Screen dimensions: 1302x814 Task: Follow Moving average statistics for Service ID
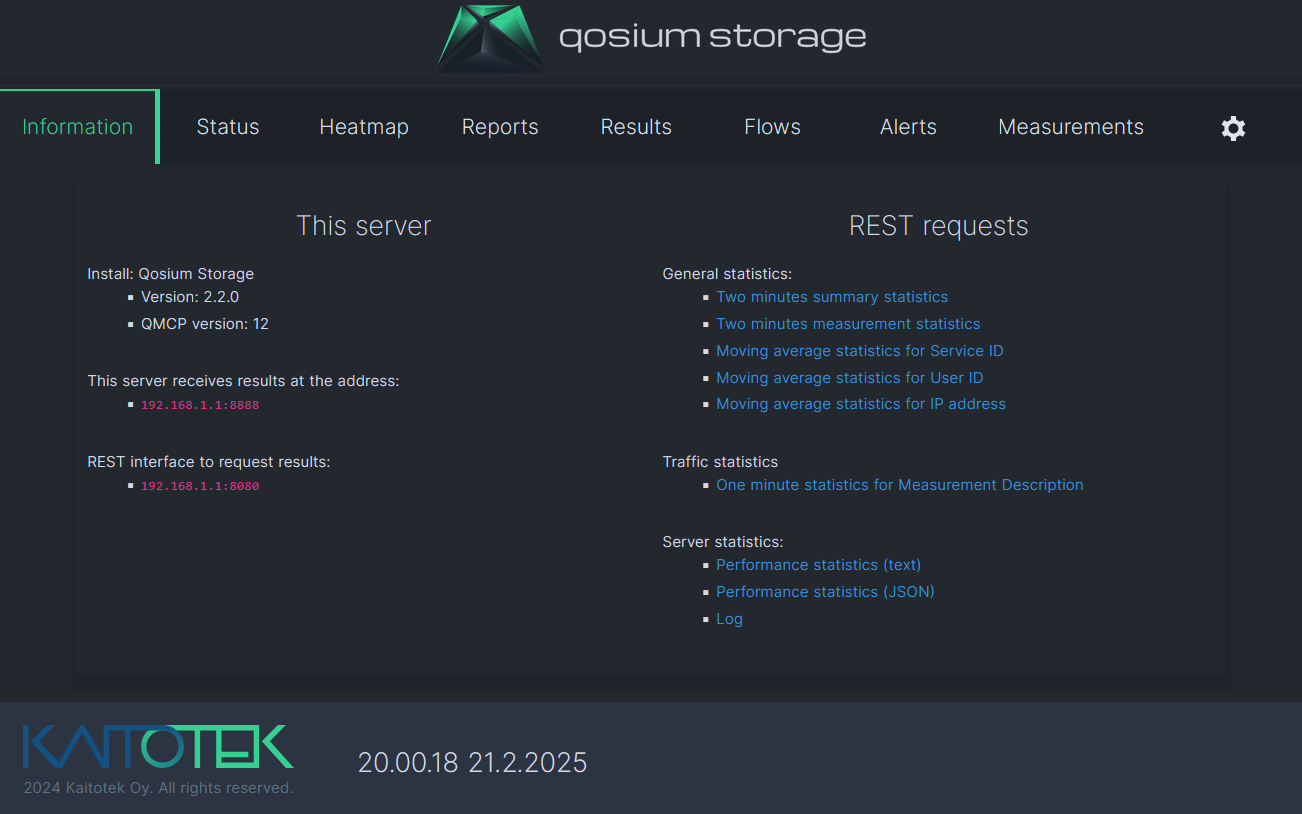tap(859, 351)
